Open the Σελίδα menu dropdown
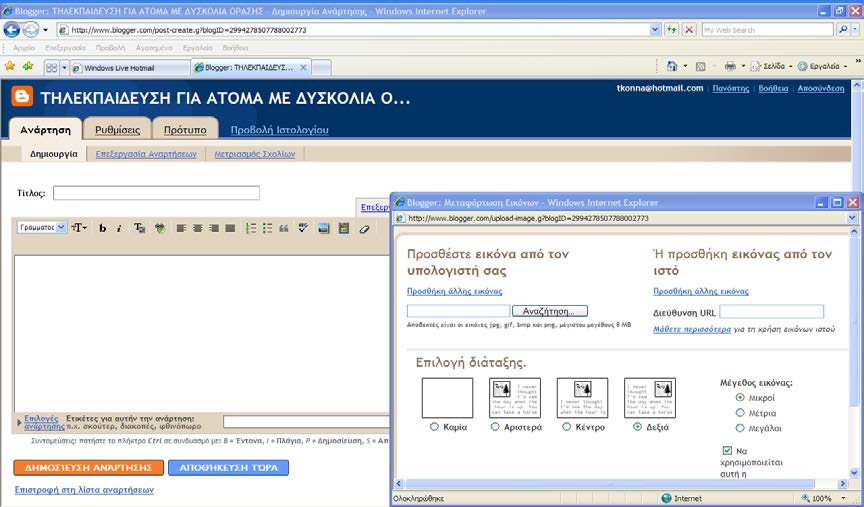 click(770, 66)
